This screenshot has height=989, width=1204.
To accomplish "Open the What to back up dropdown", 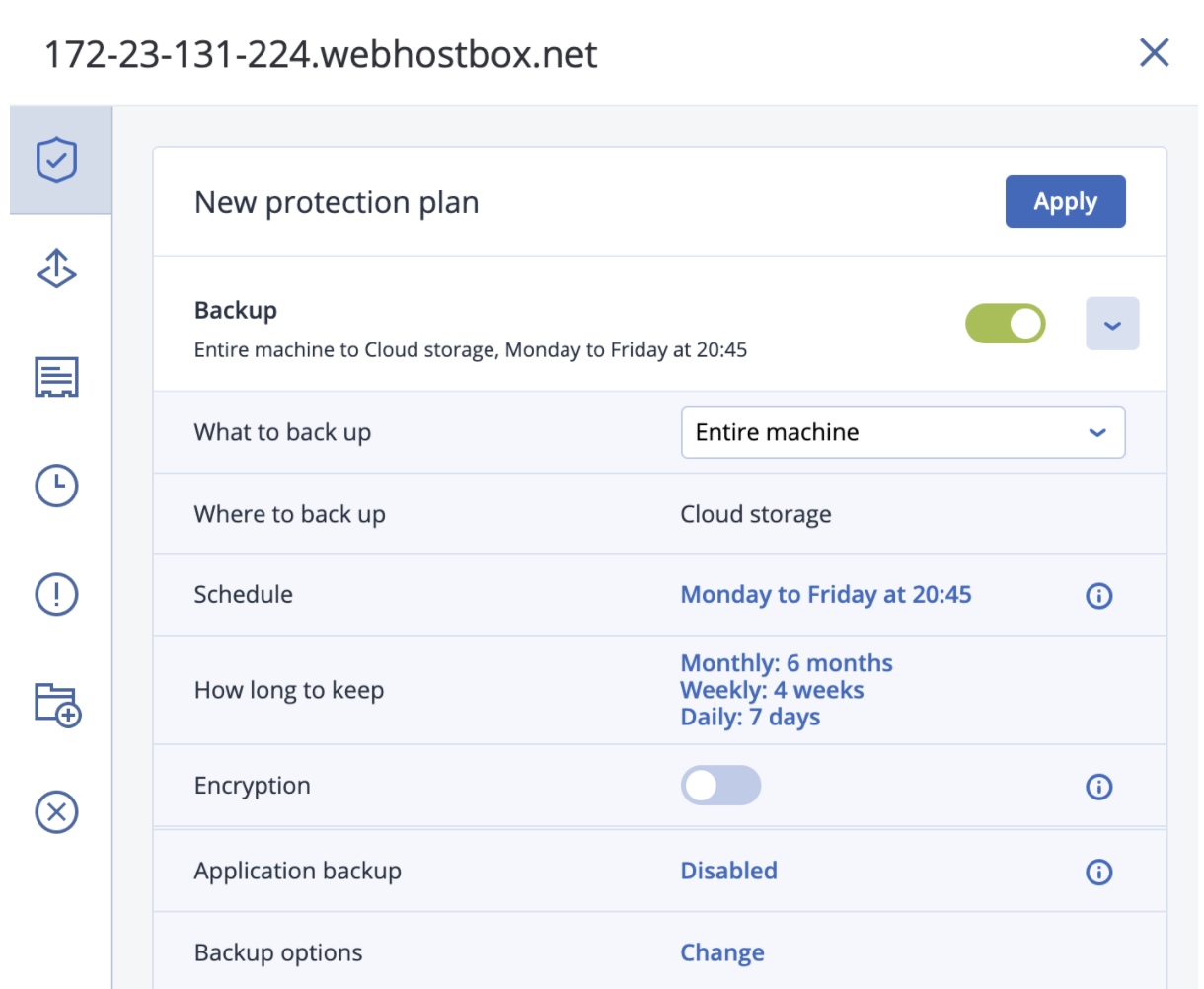I will pos(901,432).
